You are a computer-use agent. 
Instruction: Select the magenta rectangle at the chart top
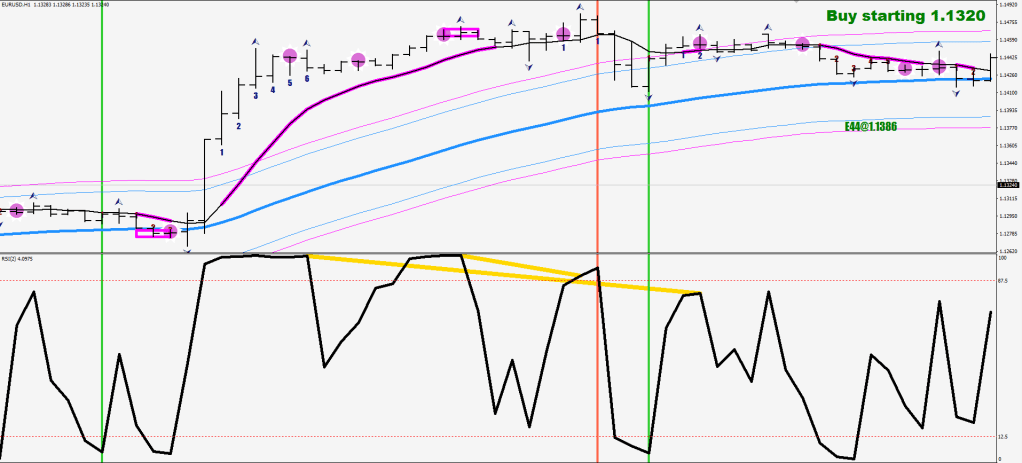(x=462, y=33)
